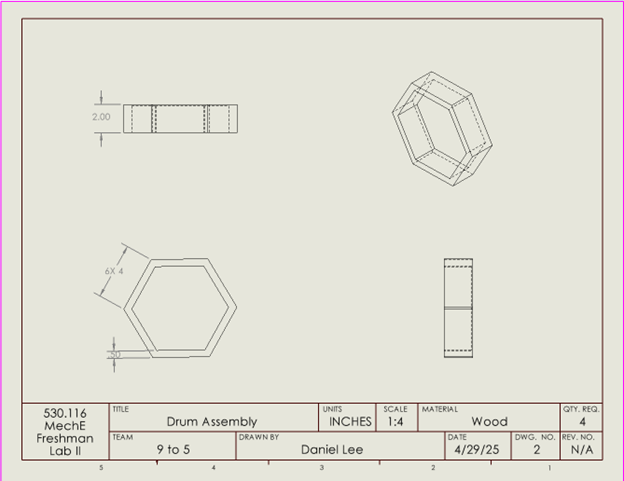The height and width of the screenshot is (481, 624).
Task: Select the team name 9 to 5
Action: point(173,450)
